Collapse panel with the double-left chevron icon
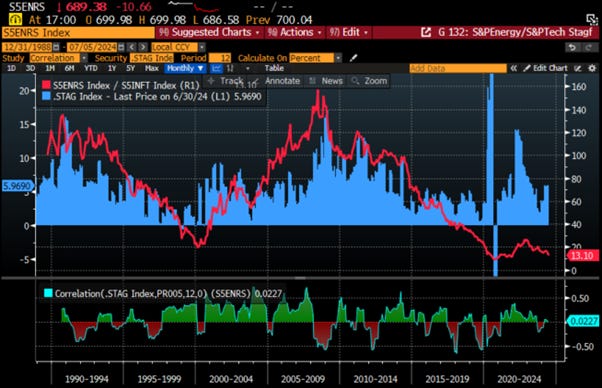This screenshot has height=388, width=602. [513, 68]
